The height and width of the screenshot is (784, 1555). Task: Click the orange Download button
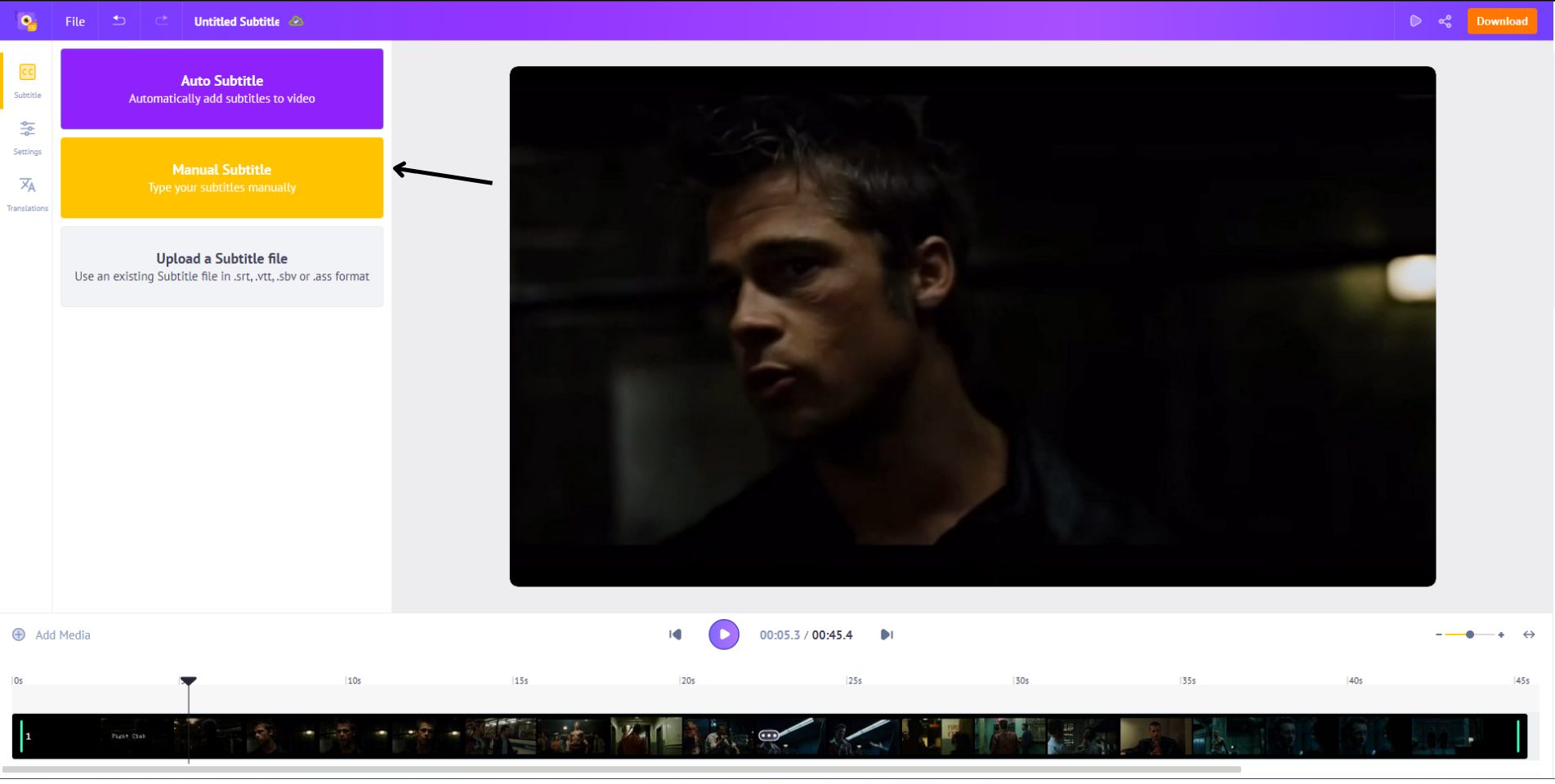1501,21
